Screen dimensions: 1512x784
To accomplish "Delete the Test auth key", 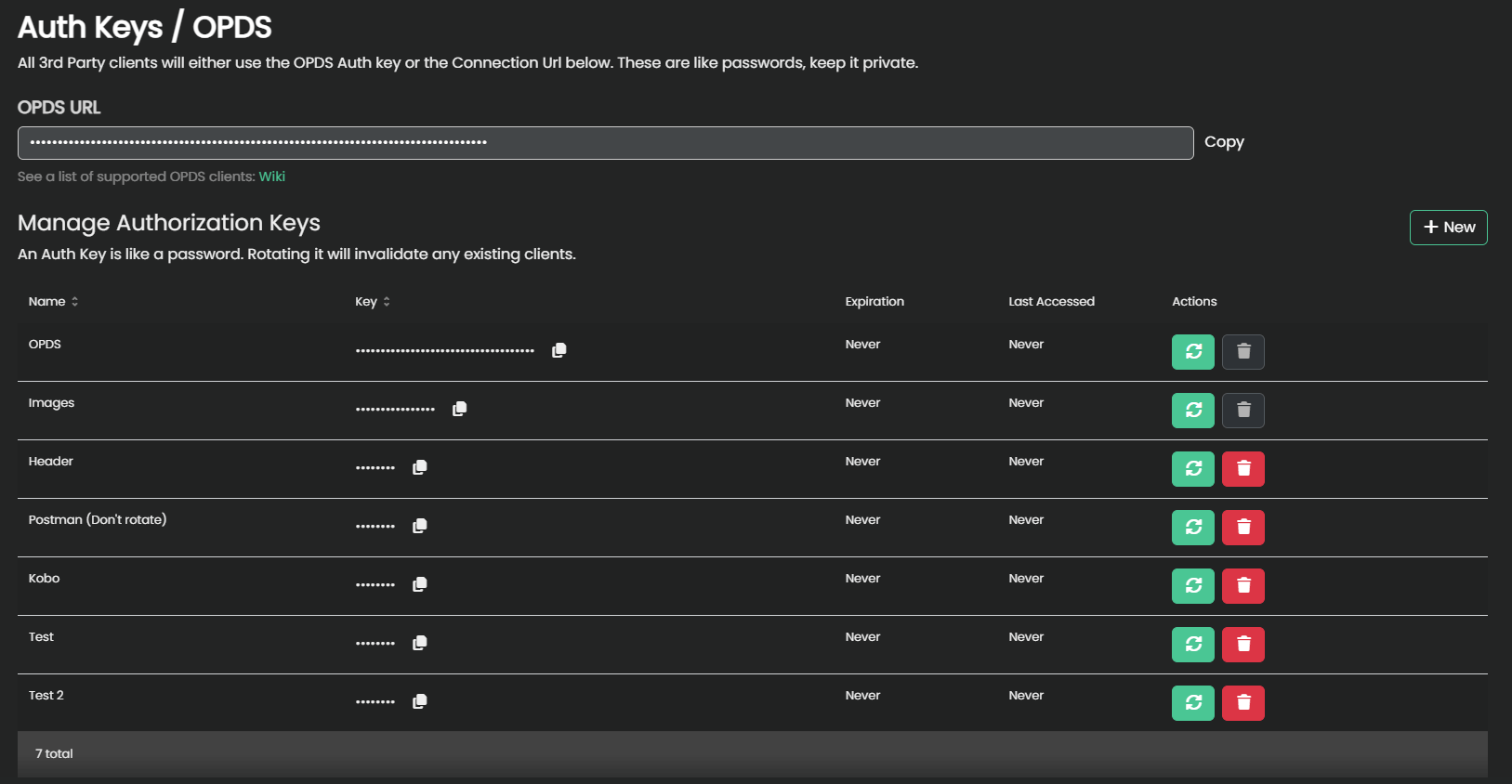I will tap(1242, 645).
